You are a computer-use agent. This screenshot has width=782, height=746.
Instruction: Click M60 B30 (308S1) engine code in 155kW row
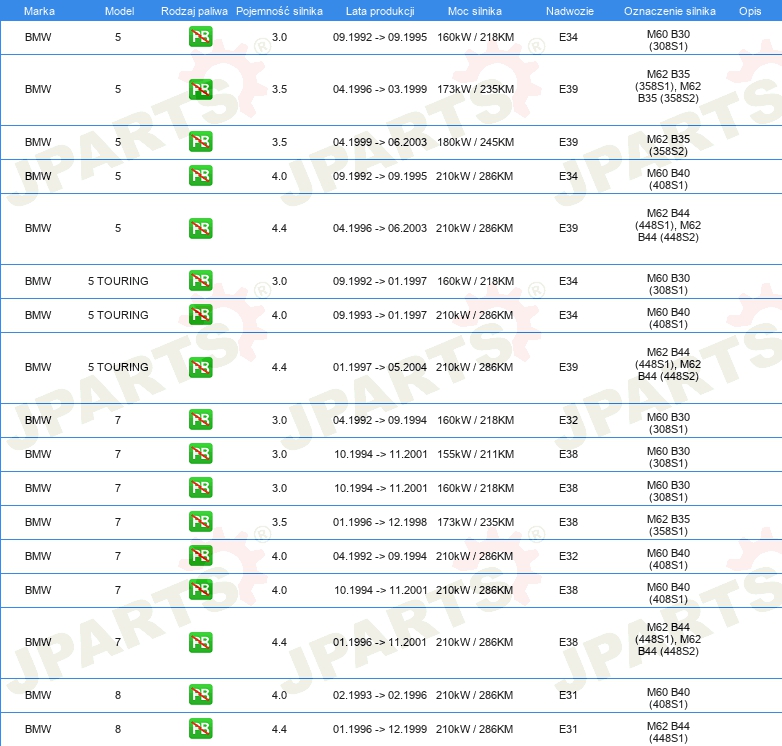[x=668, y=457]
